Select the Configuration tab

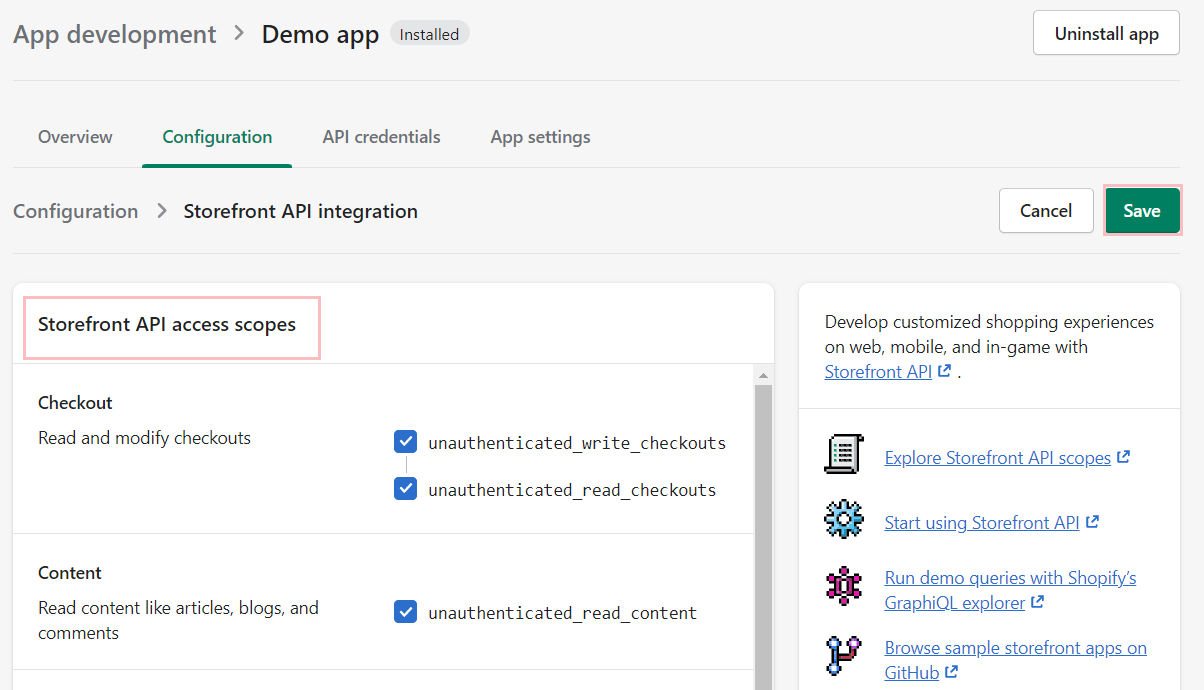217,137
